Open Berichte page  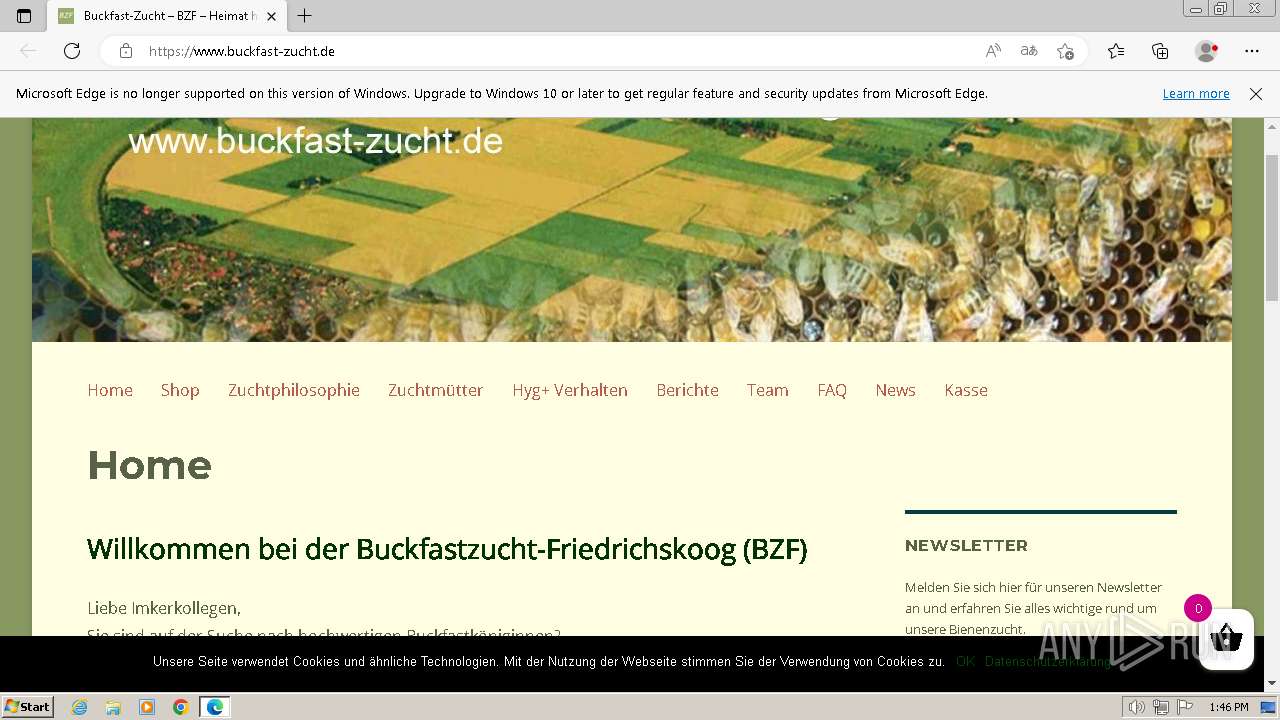[x=687, y=390]
